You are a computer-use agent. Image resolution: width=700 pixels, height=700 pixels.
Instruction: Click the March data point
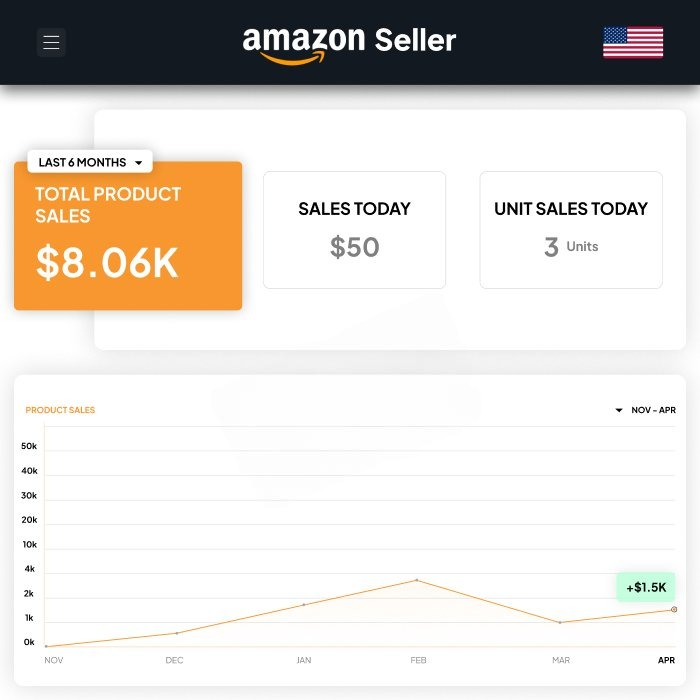pyautogui.click(x=560, y=622)
